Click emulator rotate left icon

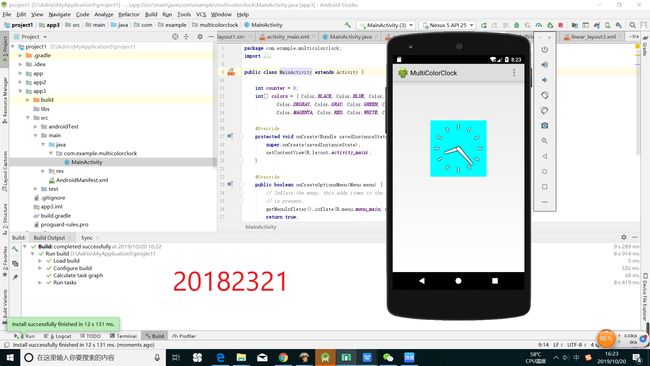click(545, 95)
